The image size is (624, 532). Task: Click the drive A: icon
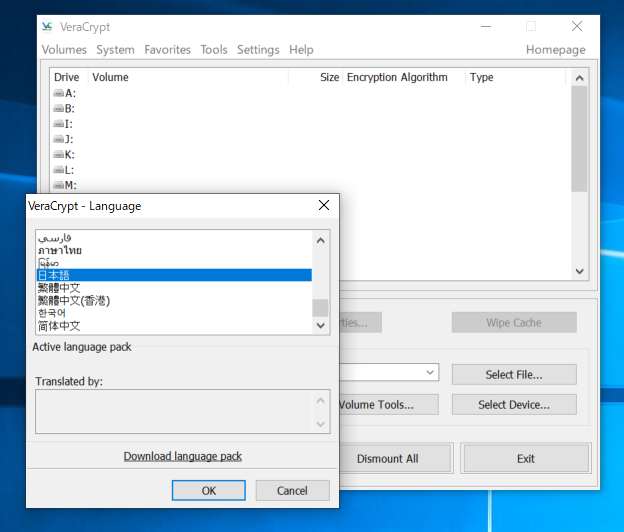(58, 93)
